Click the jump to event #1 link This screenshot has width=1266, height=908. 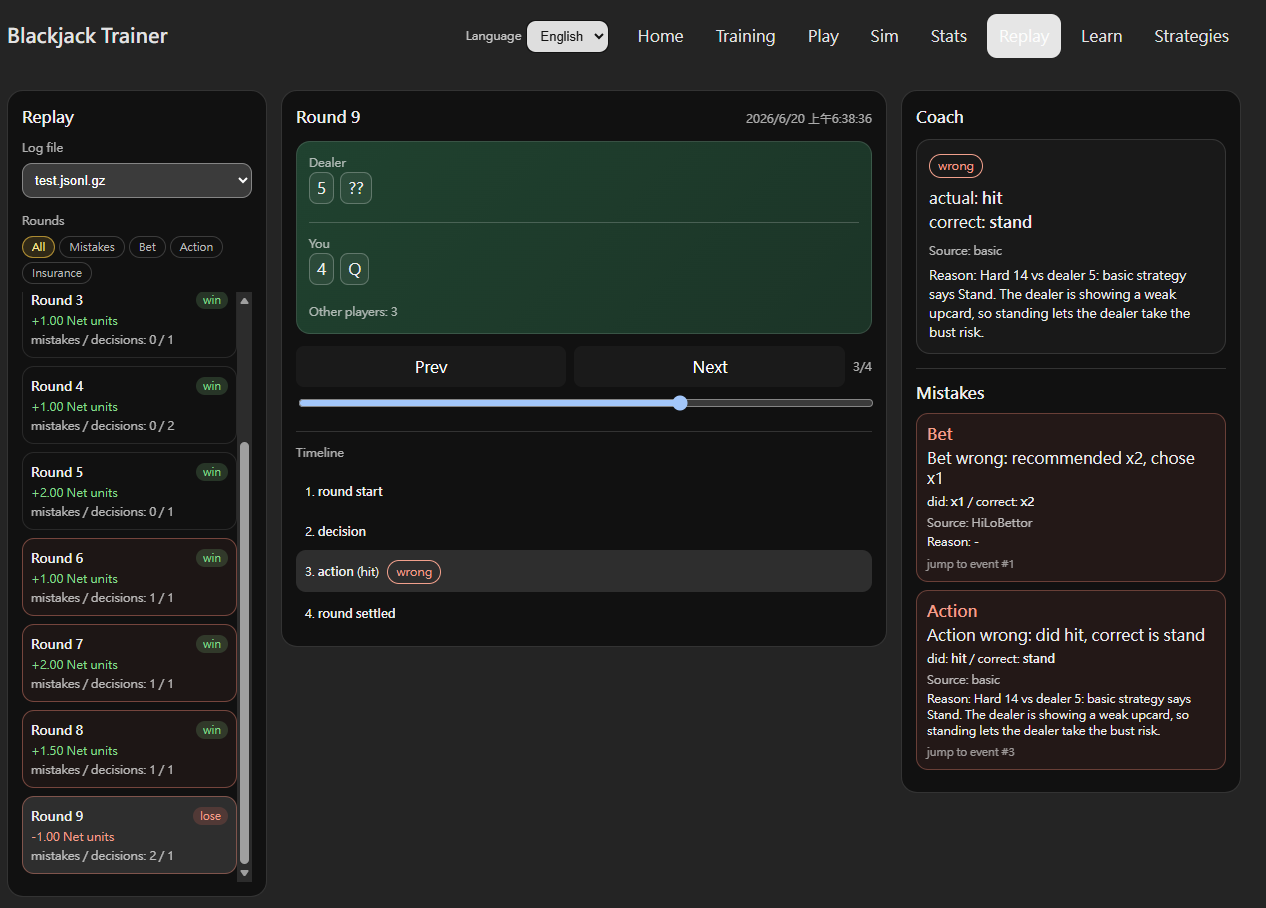point(970,564)
